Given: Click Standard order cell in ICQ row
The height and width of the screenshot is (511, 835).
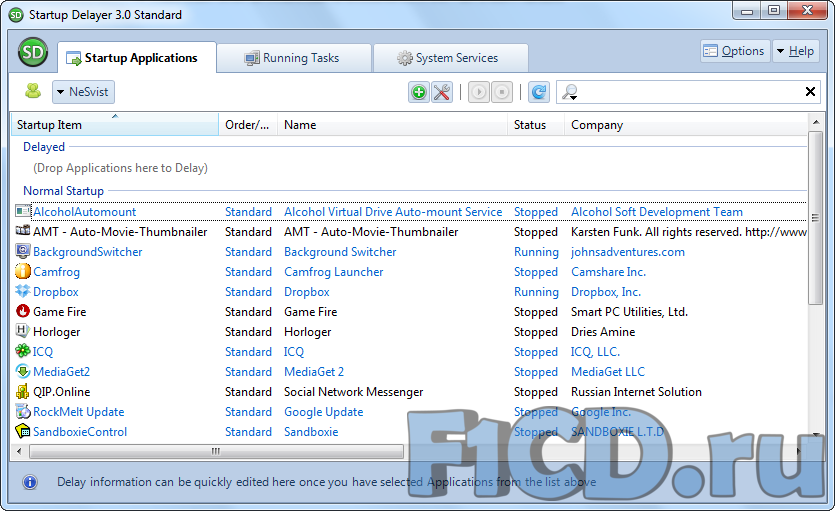Looking at the screenshot, I should click(x=248, y=352).
